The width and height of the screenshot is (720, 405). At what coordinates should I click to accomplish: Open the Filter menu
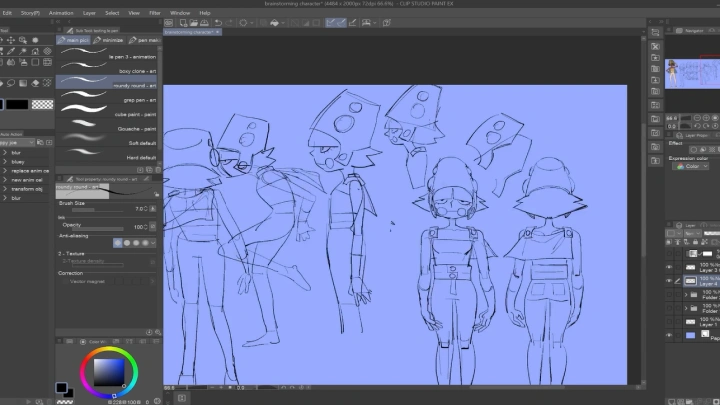pyautogui.click(x=155, y=13)
